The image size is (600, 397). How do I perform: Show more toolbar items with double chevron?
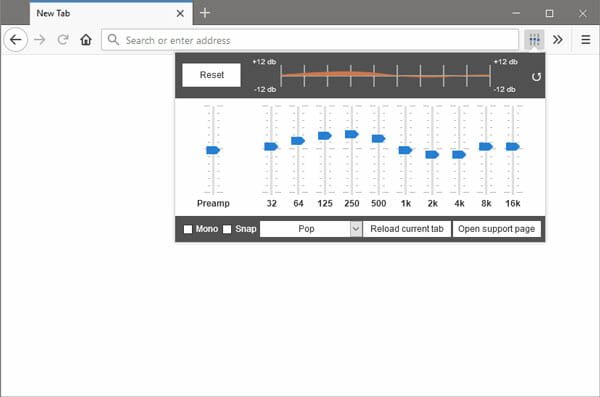point(558,39)
